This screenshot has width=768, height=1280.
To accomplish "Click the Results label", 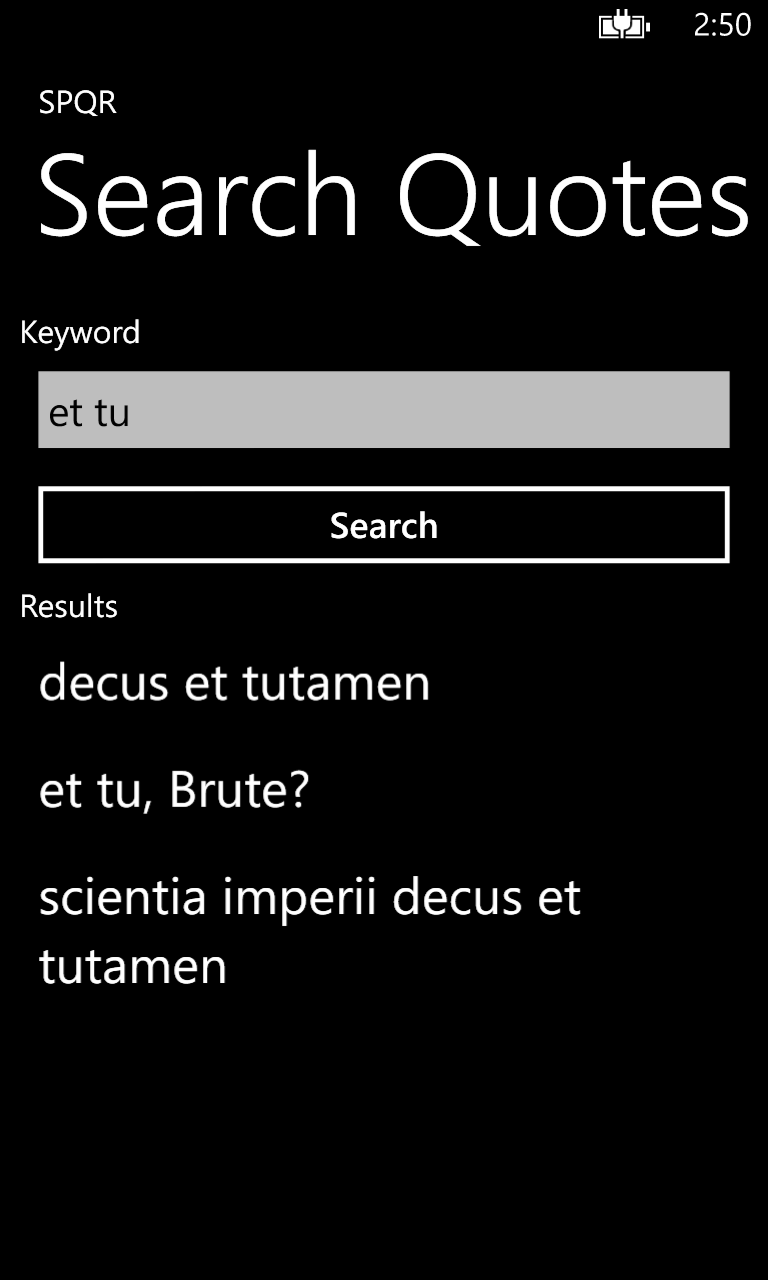I will [69, 606].
